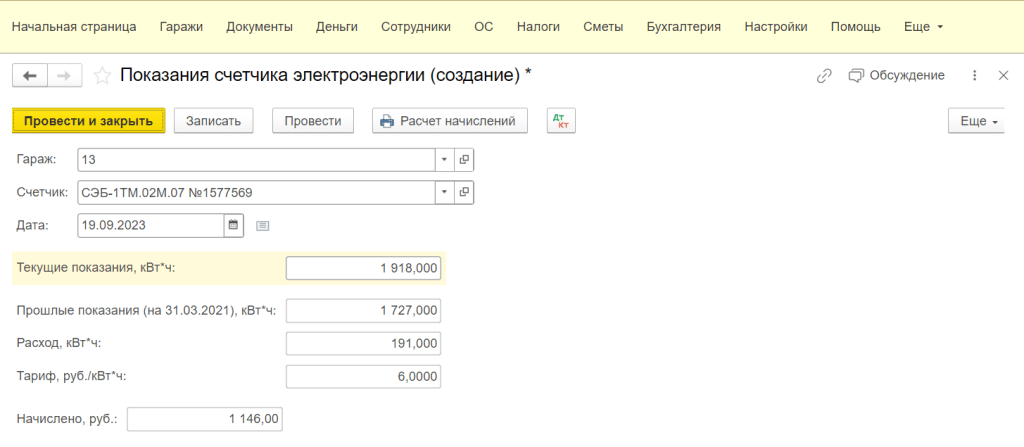Open the three-dot options menu
Image resolution: width=1024 pixels, height=447 pixels.
[x=975, y=75]
